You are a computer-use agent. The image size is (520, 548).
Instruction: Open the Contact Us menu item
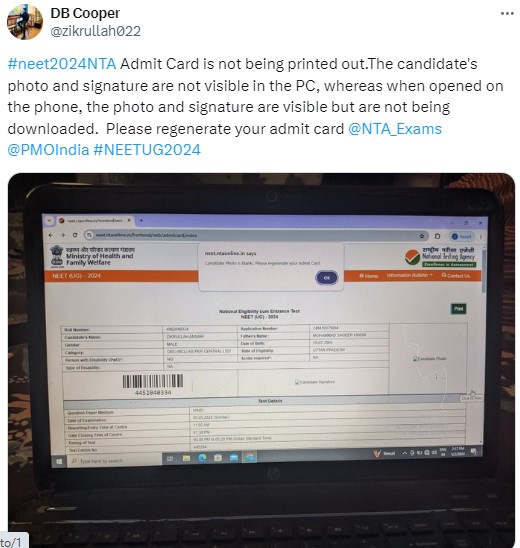[455, 276]
